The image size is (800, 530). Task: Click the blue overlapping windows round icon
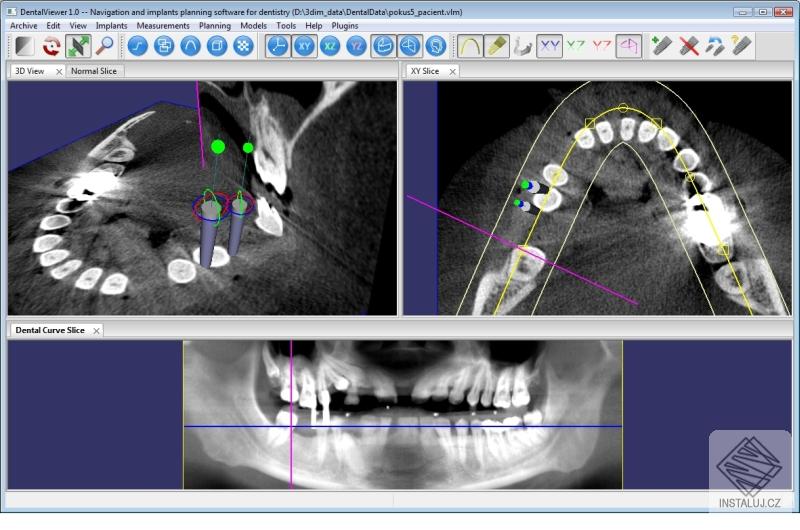(164, 46)
